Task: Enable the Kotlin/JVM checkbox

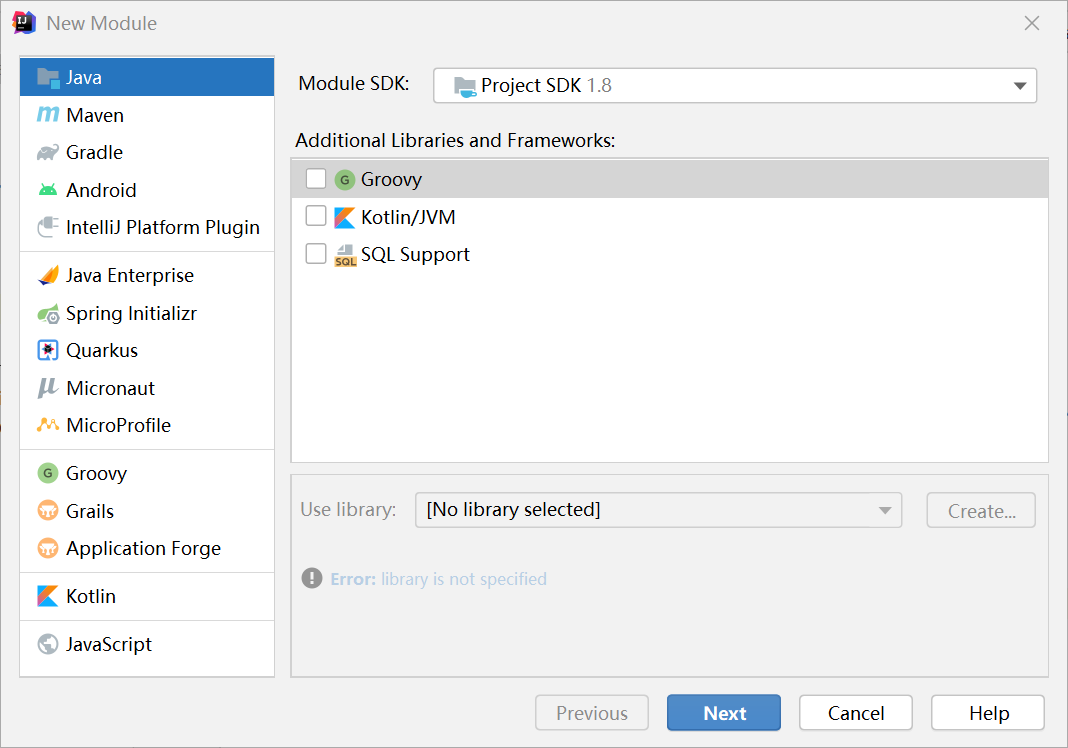Action: coord(316,216)
